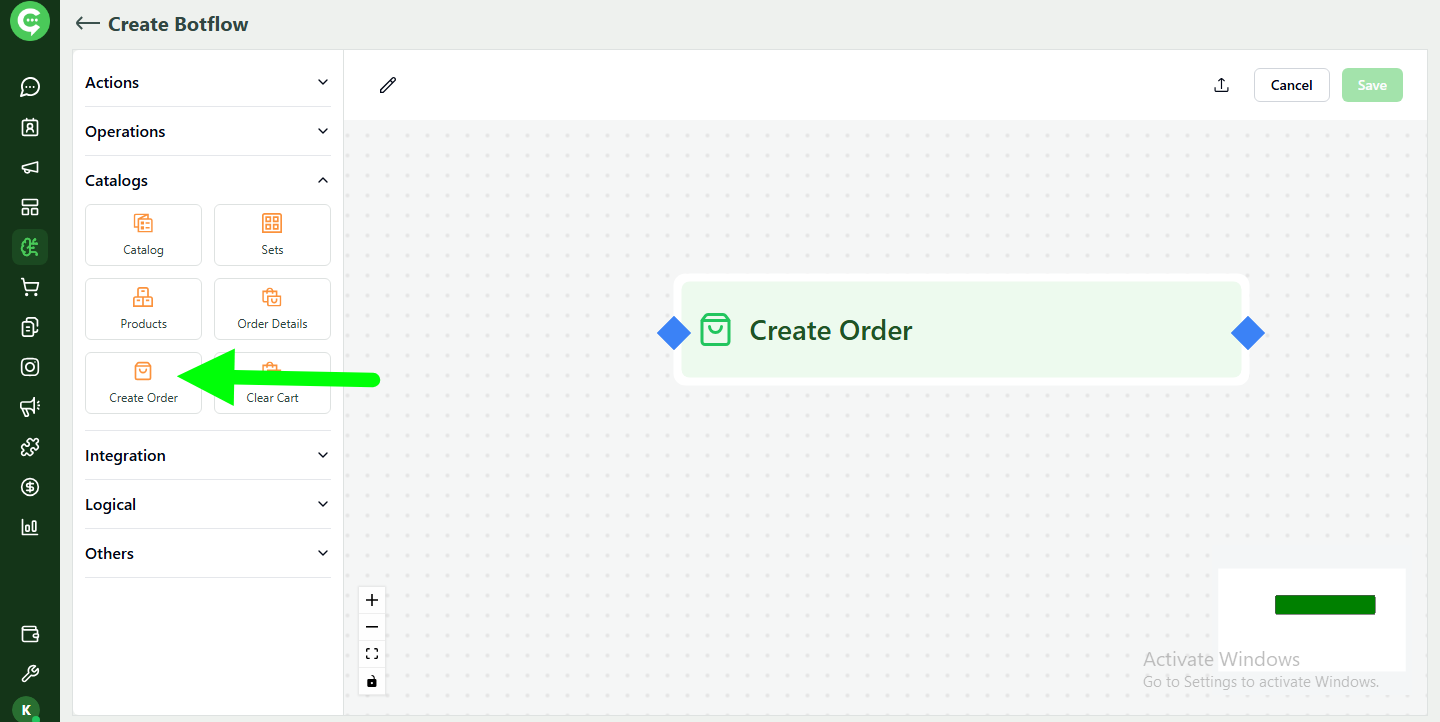Viewport: 1440px width, 722px height.
Task: Select the Create Order node on canvas
Action: coord(960,330)
